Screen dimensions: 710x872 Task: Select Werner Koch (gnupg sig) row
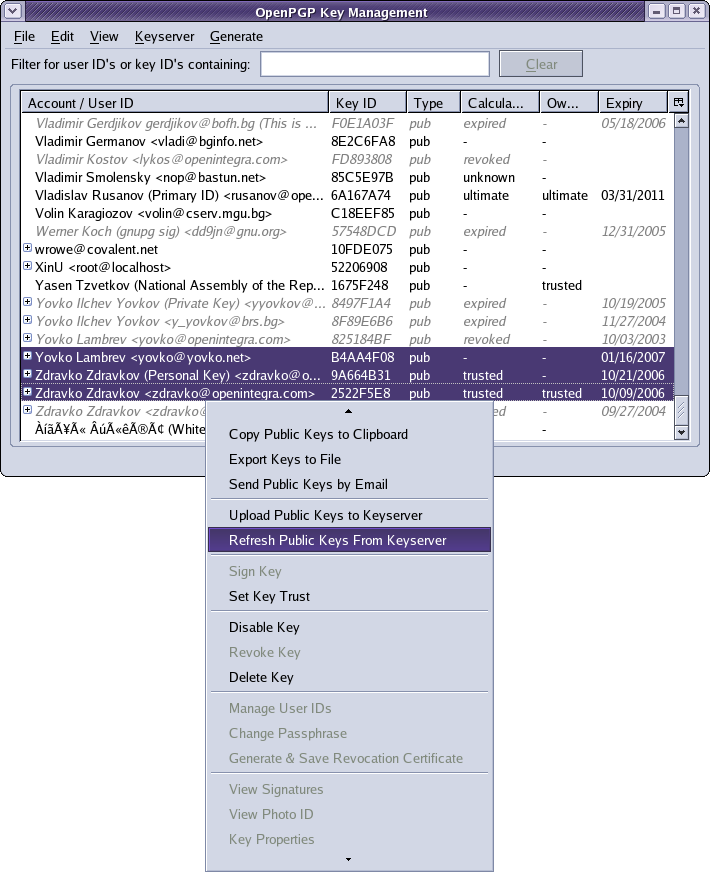(x=347, y=231)
